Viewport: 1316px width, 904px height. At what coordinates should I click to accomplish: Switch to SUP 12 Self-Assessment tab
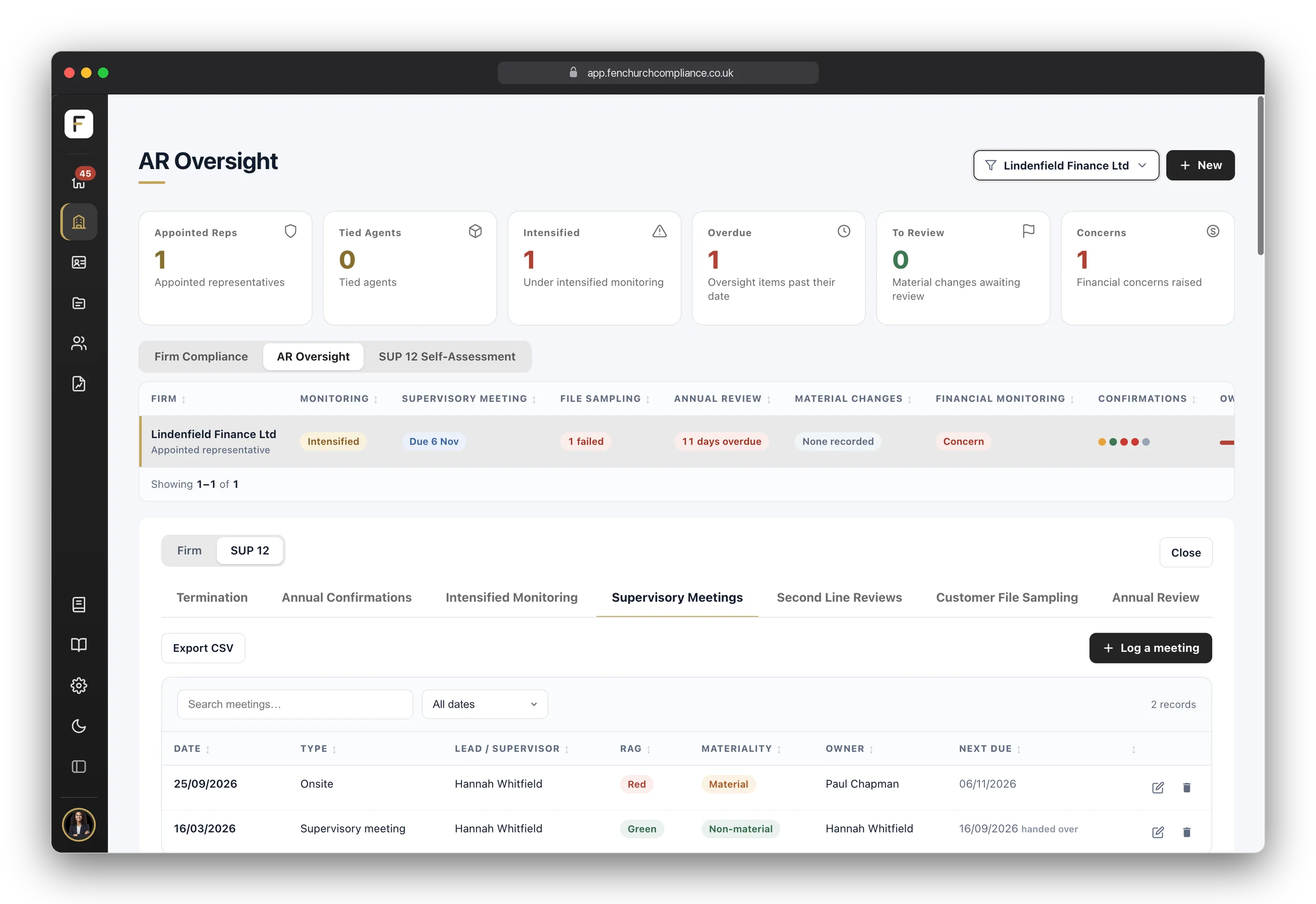point(446,357)
